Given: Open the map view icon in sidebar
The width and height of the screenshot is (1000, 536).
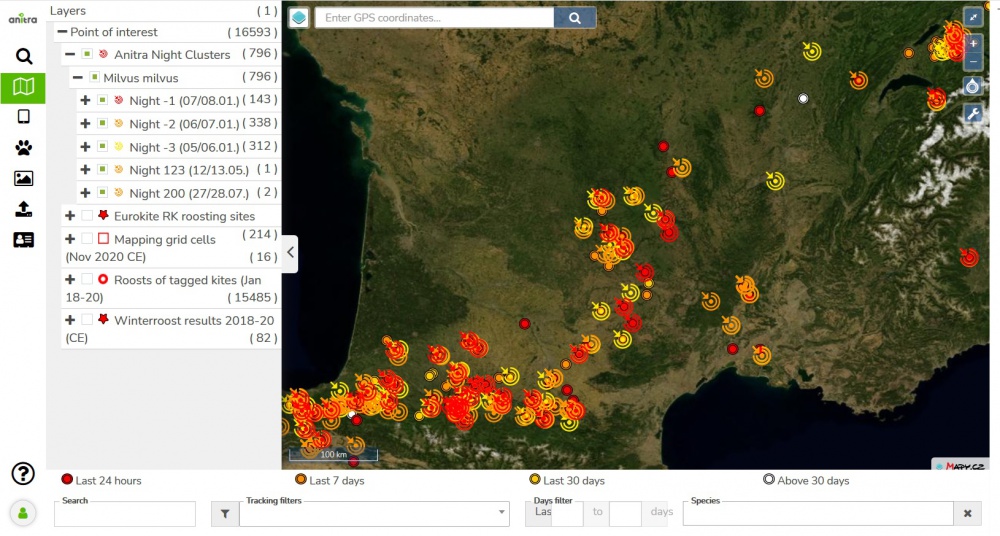Looking at the screenshot, I should 23,87.
